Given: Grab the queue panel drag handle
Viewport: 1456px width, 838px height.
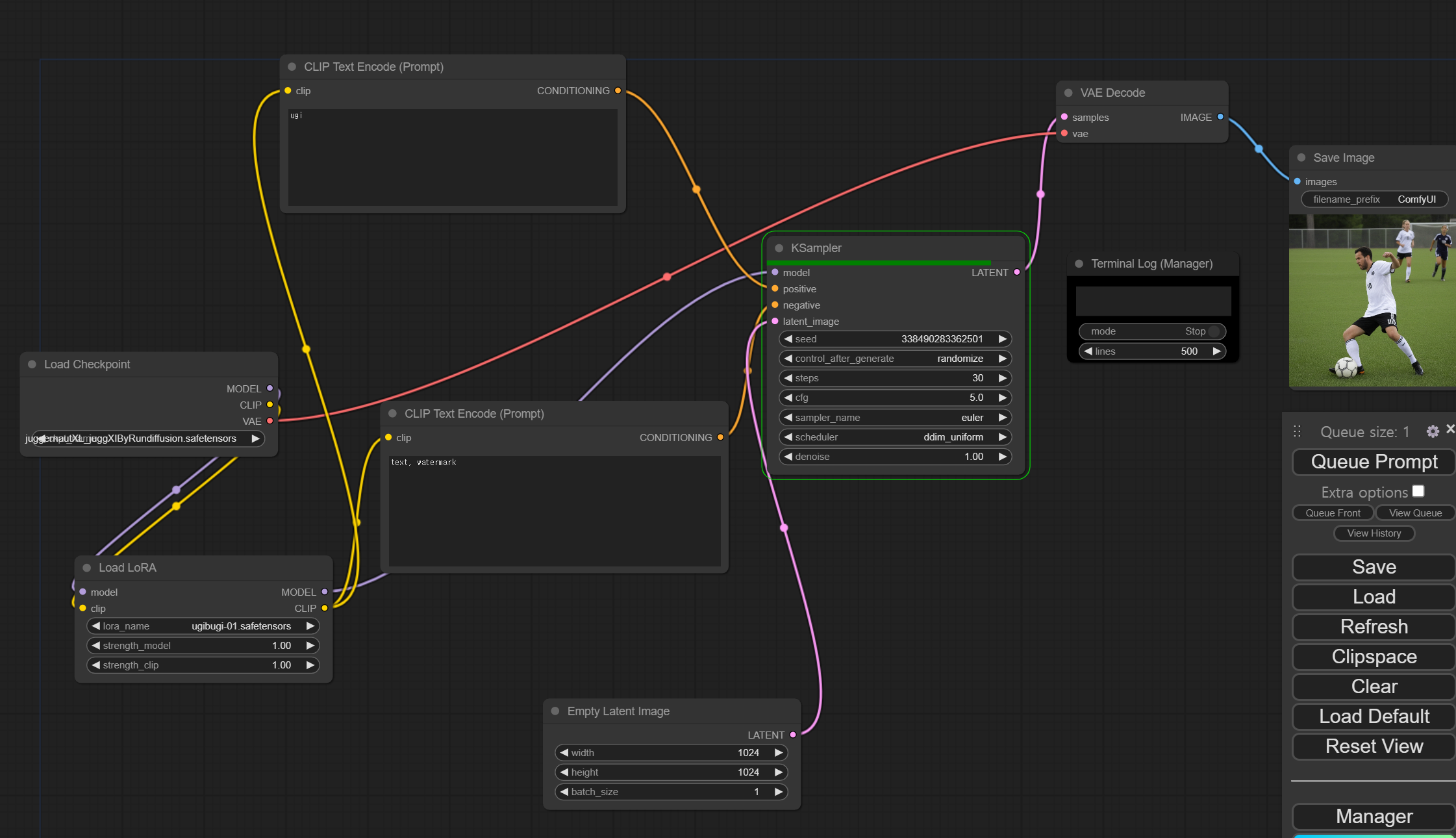Looking at the screenshot, I should pos(1297,431).
